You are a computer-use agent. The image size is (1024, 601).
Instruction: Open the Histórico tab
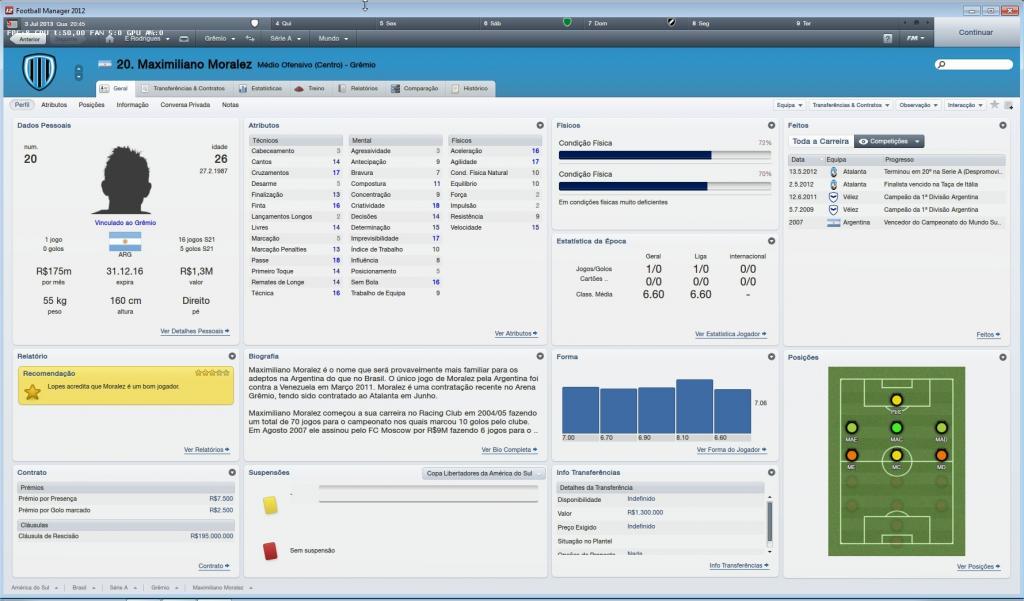tap(470, 88)
